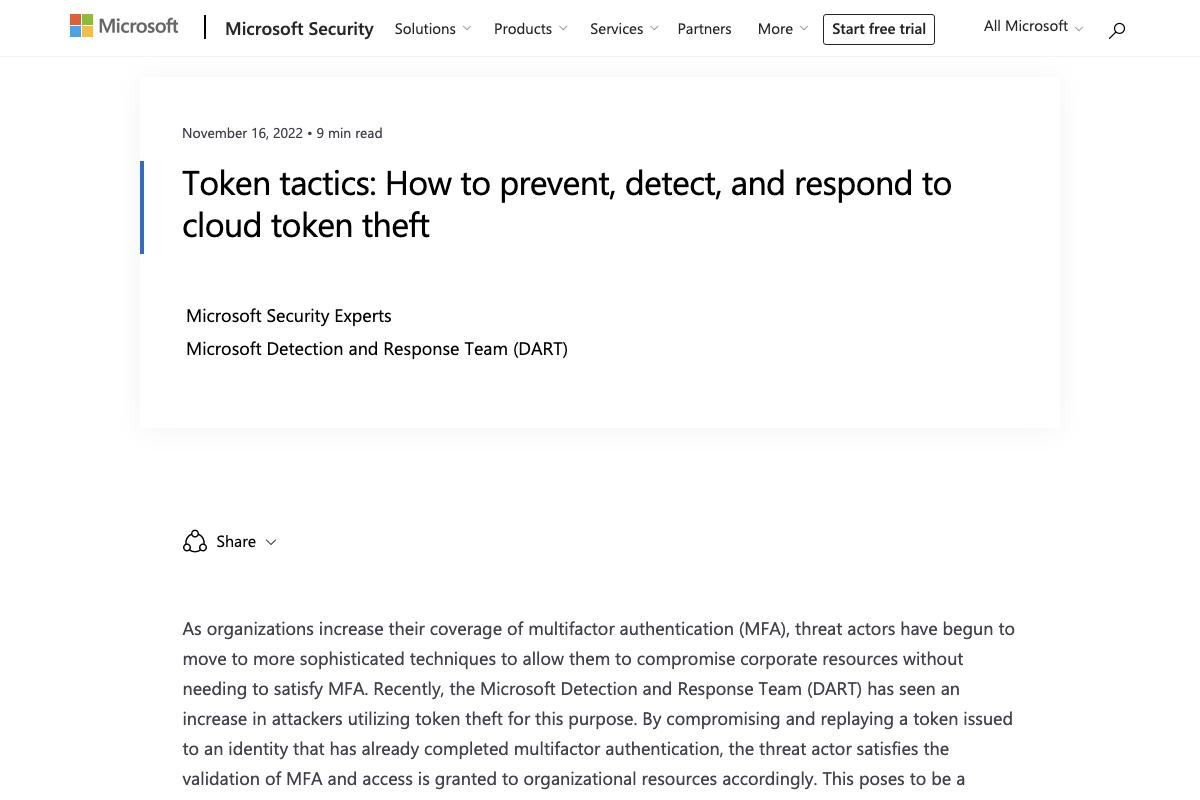
Task: Expand the Products menu
Action: tap(530, 29)
